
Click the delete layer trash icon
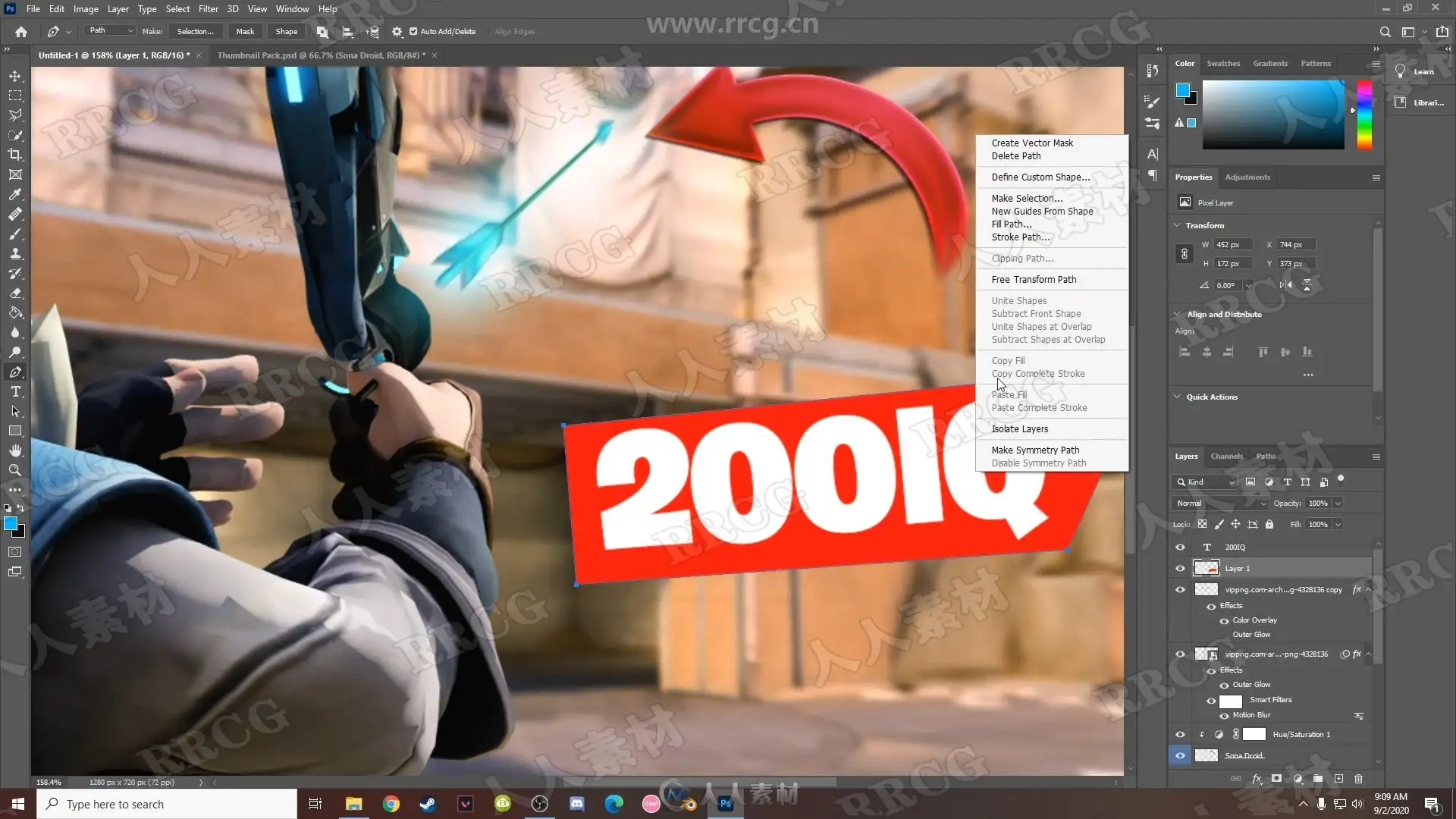click(x=1358, y=779)
